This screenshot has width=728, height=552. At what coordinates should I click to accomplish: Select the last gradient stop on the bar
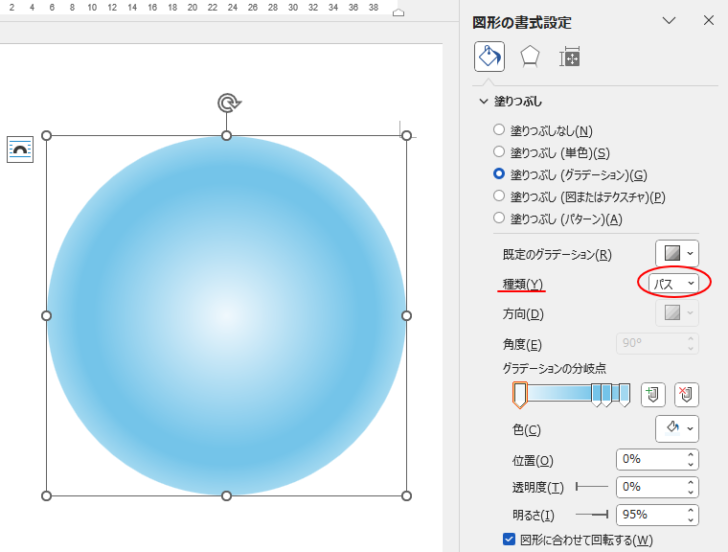pos(624,395)
